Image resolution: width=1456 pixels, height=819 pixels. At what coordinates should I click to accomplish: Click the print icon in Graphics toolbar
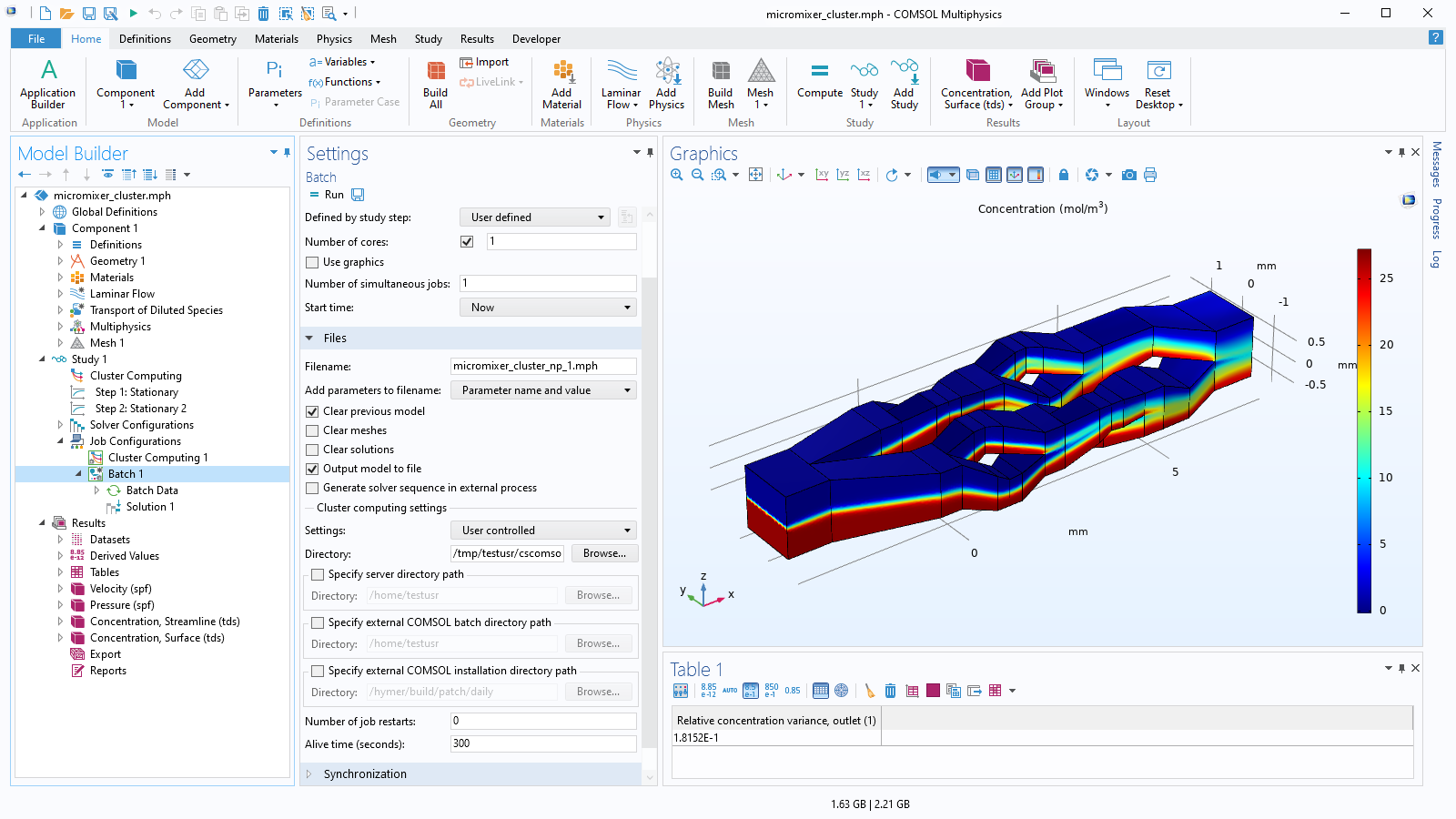click(x=1150, y=175)
